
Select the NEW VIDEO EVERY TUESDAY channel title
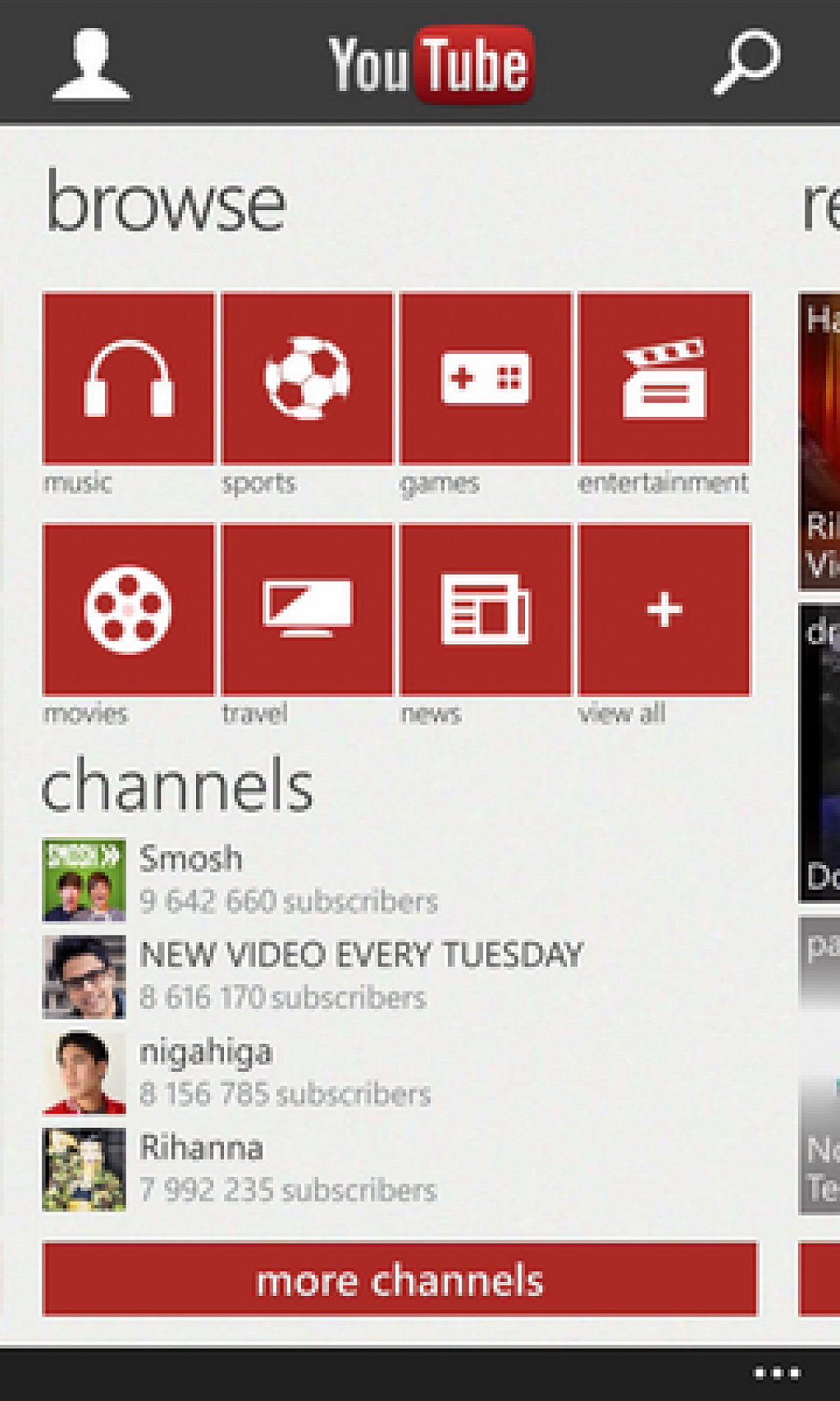(361, 955)
